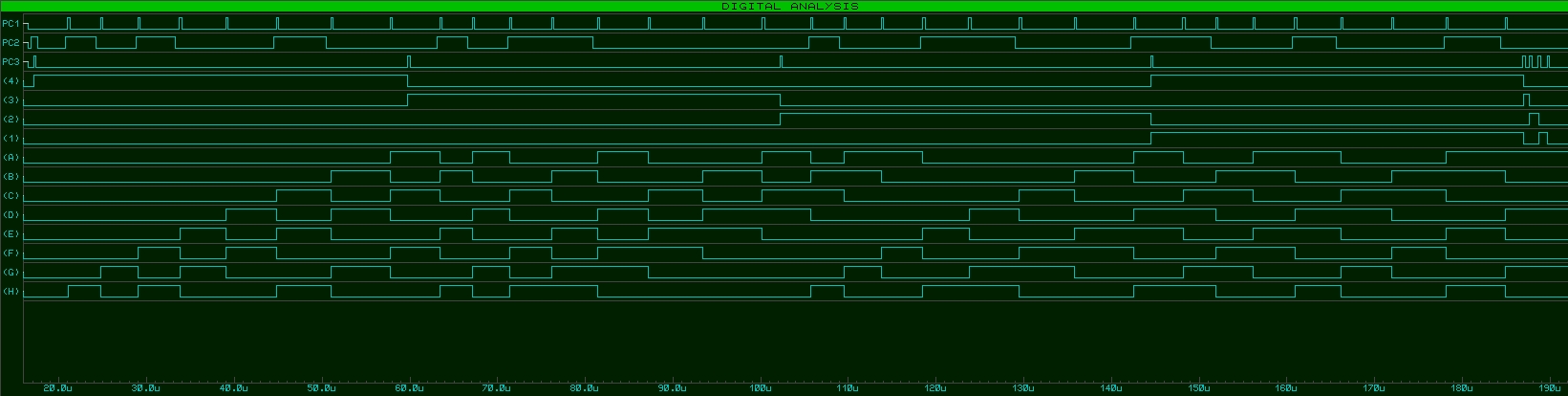The width and height of the screenshot is (1568, 396).
Task: Click the 190u time axis marker
Action: tap(1549, 388)
